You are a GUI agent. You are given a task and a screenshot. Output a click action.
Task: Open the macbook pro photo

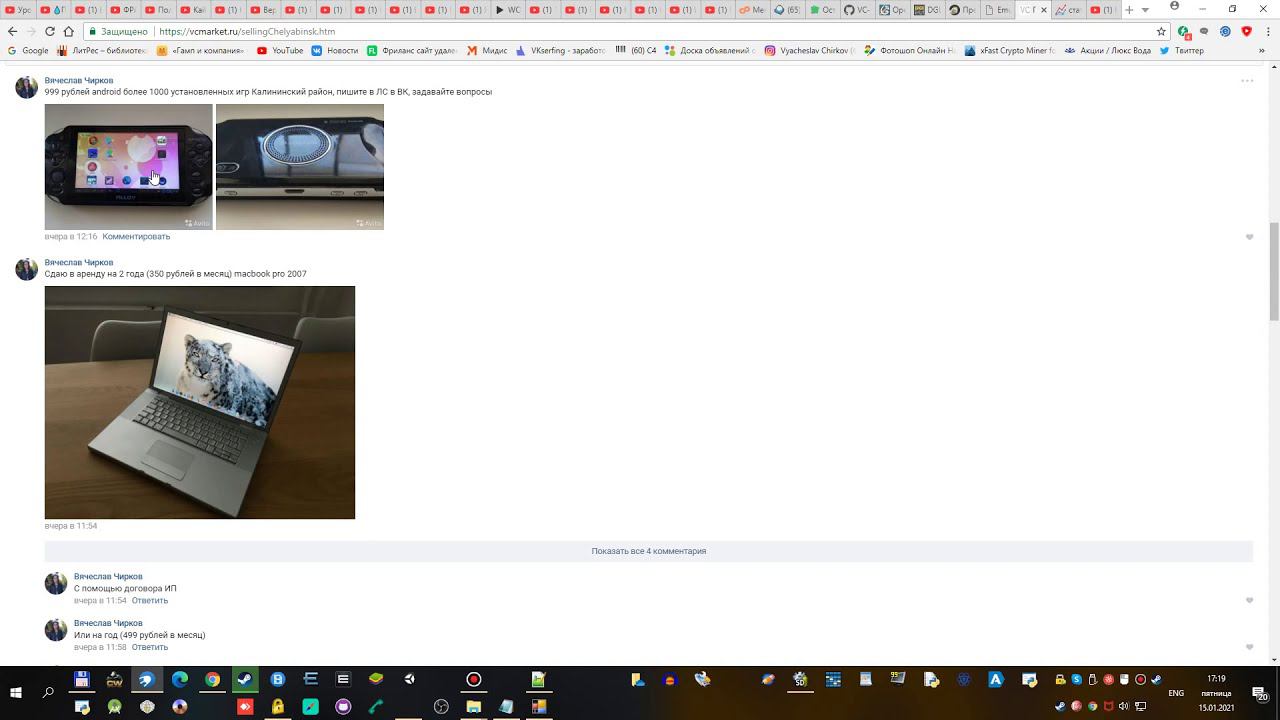tap(200, 402)
